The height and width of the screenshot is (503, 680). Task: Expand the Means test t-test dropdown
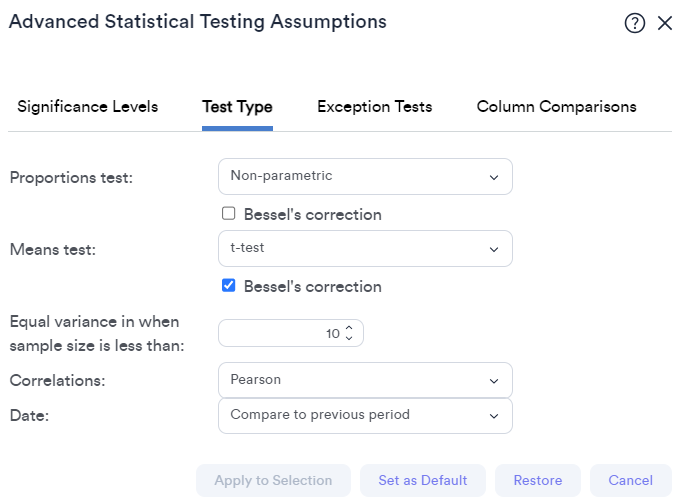click(x=365, y=248)
